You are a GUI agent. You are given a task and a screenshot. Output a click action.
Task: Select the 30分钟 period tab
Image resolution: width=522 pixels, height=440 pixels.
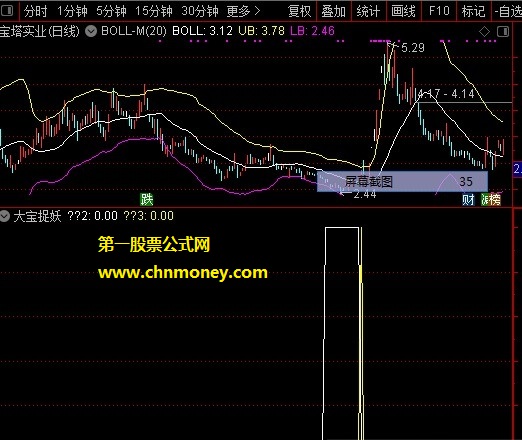(x=200, y=11)
